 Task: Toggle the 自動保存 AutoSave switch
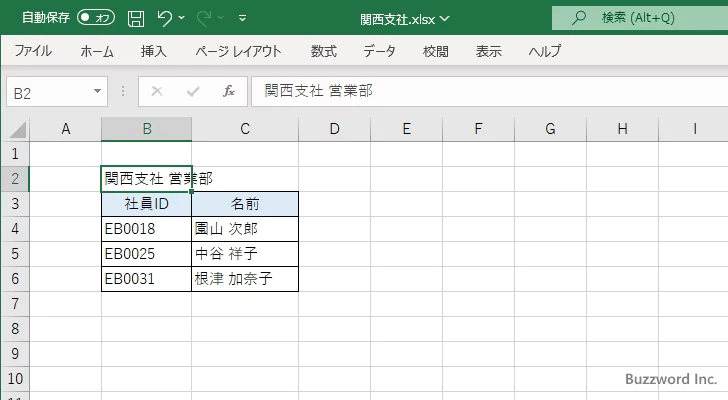pos(96,18)
